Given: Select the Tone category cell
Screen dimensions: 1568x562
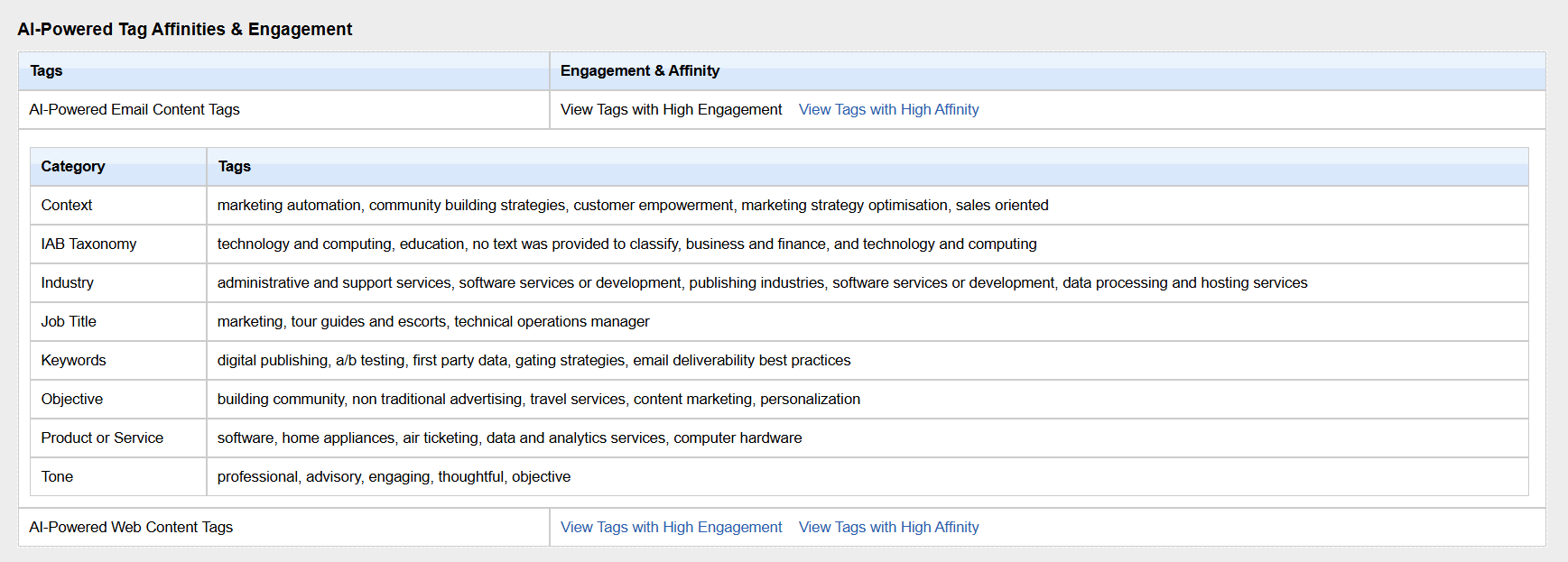Looking at the screenshot, I should point(57,476).
